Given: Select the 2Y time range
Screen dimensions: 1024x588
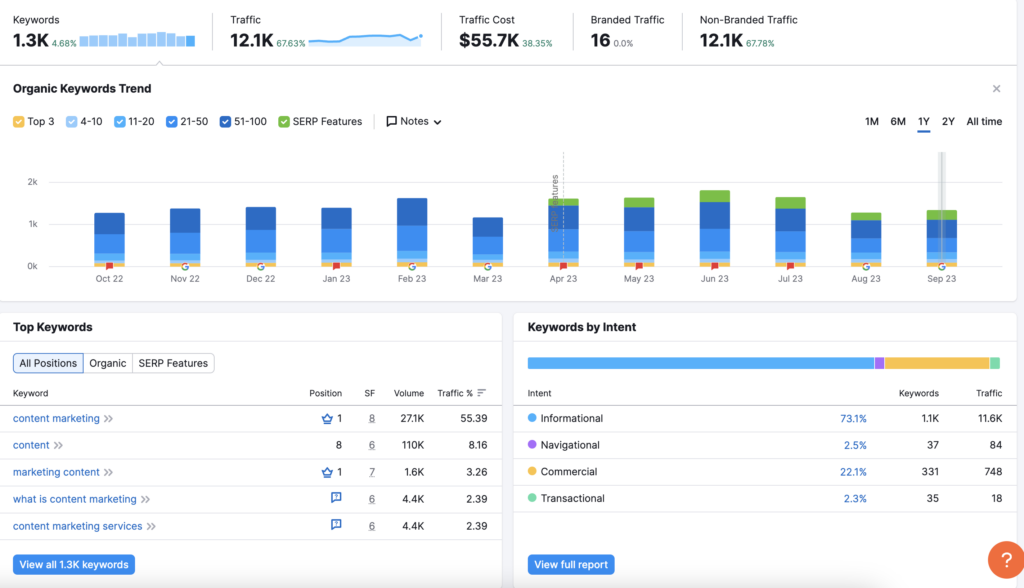Looking at the screenshot, I should [x=948, y=122].
